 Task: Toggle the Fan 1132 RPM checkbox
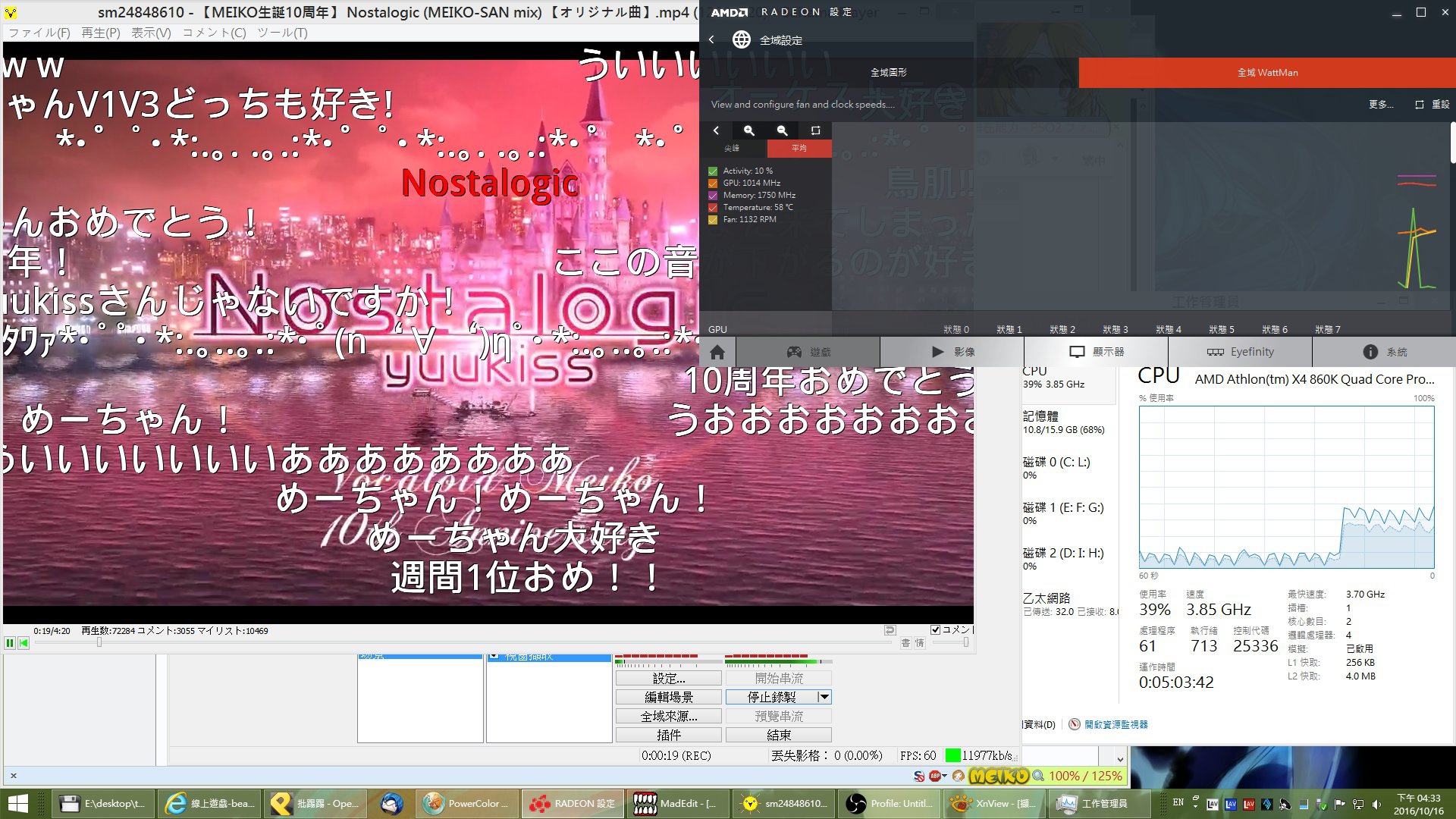(713, 220)
